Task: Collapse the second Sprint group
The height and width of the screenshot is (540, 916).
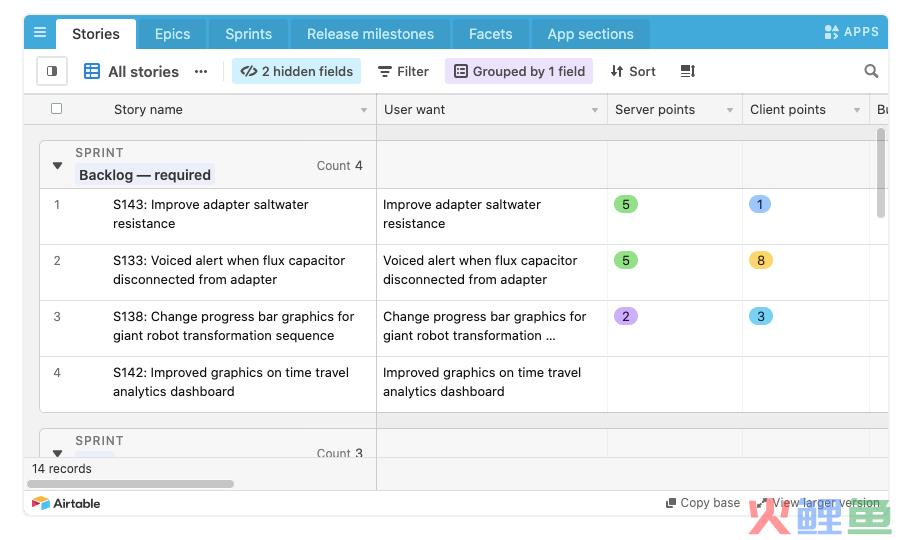Action: [57, 453]
